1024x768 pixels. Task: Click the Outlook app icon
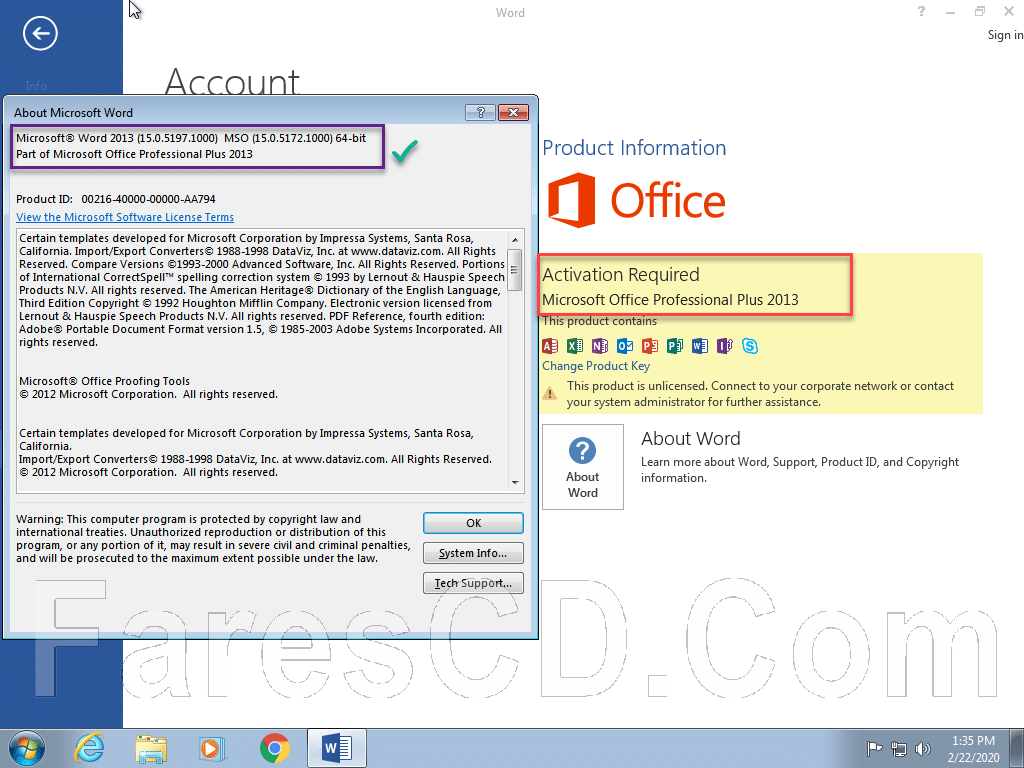(625, 345)
